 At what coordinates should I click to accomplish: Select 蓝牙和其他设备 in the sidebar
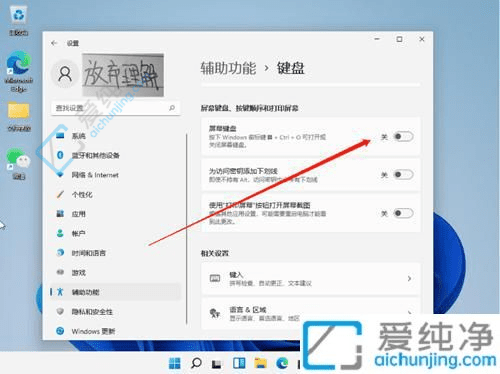coord(116,155)
